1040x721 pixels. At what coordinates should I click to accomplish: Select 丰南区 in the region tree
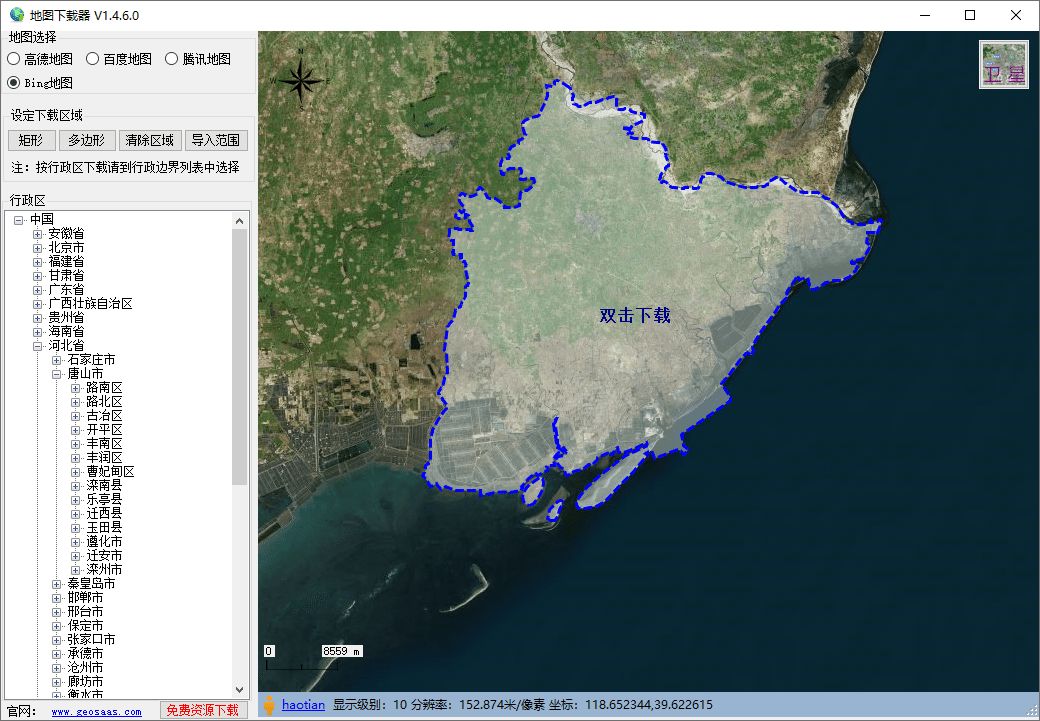[x=104, y=444]
